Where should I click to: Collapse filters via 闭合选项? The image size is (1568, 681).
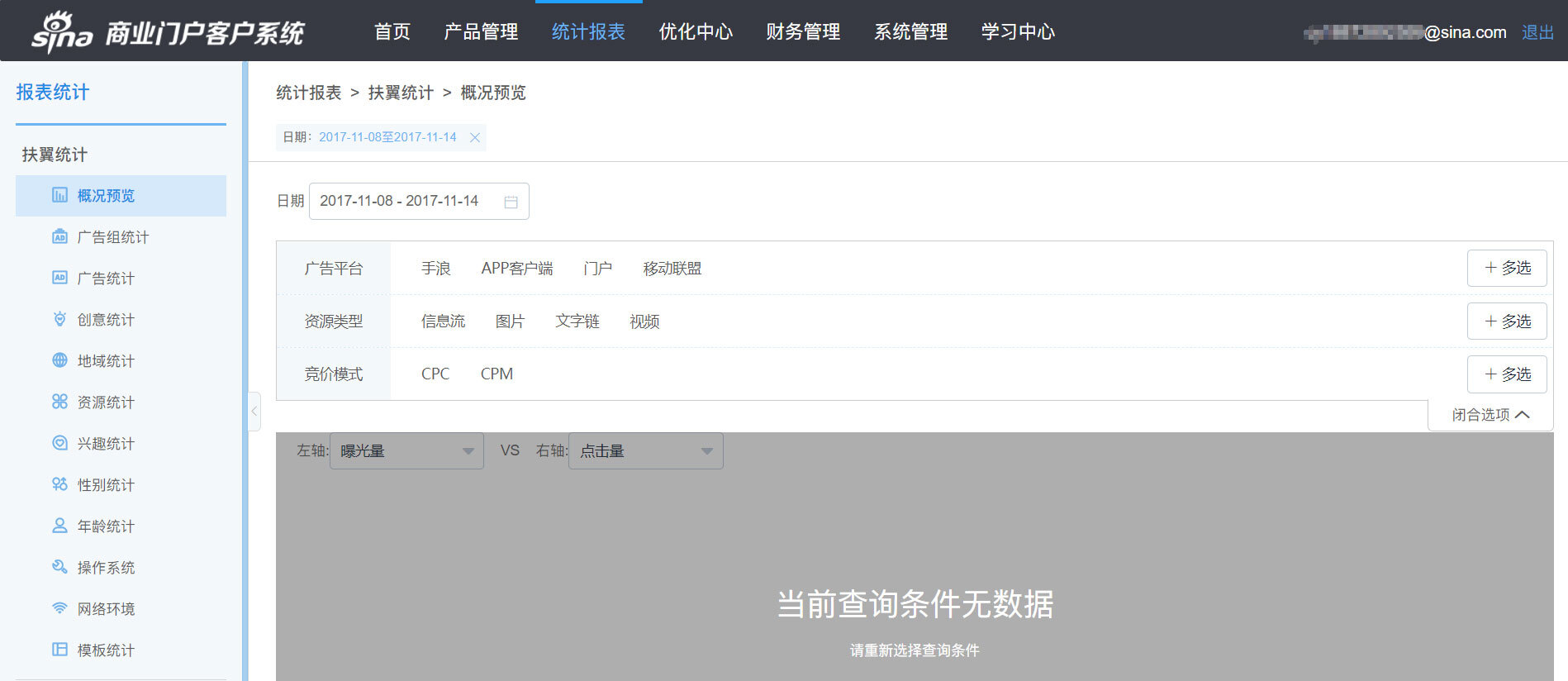[1490, 415]
